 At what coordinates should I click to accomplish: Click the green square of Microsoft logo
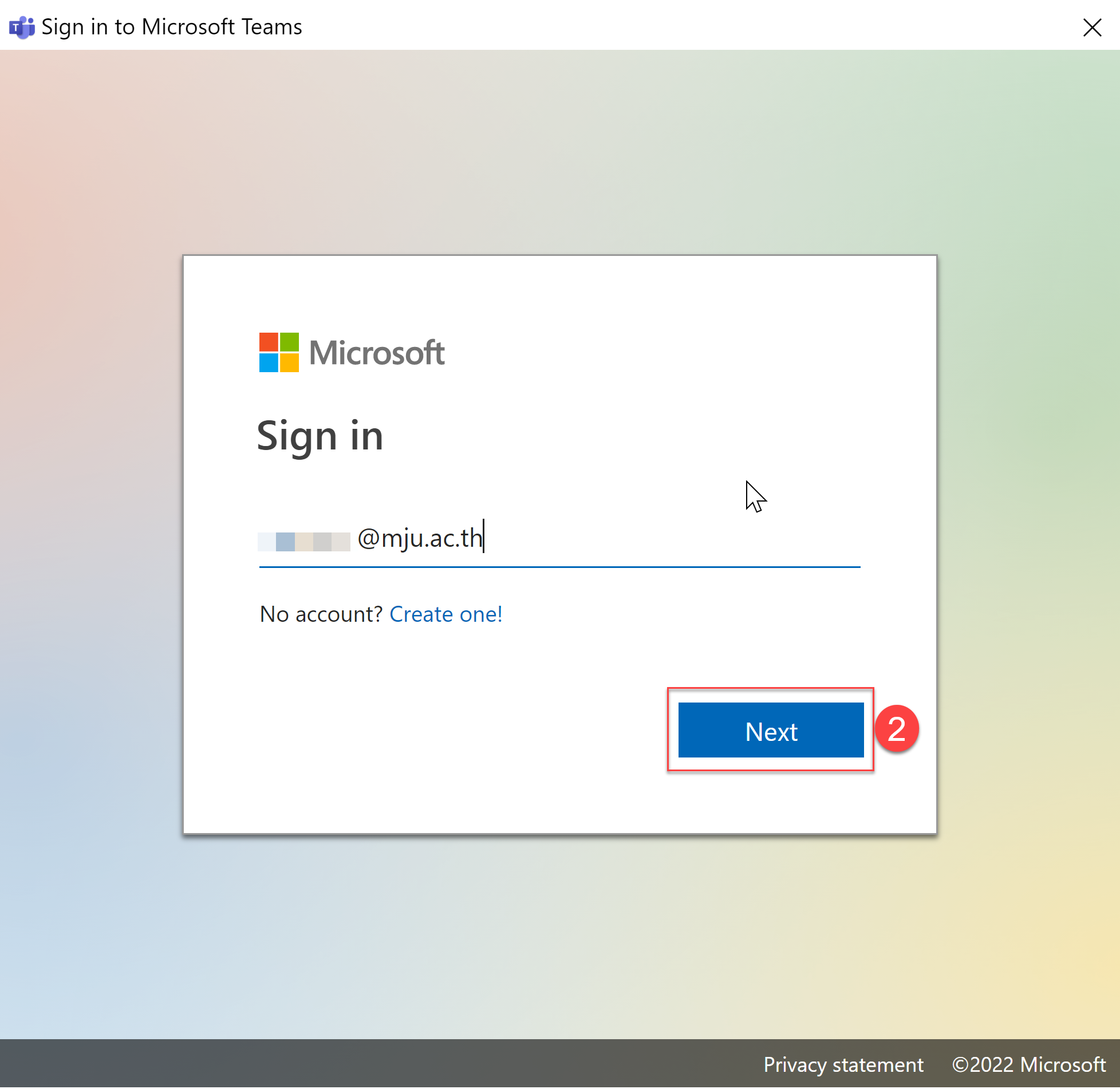click(x=289, y=342)
